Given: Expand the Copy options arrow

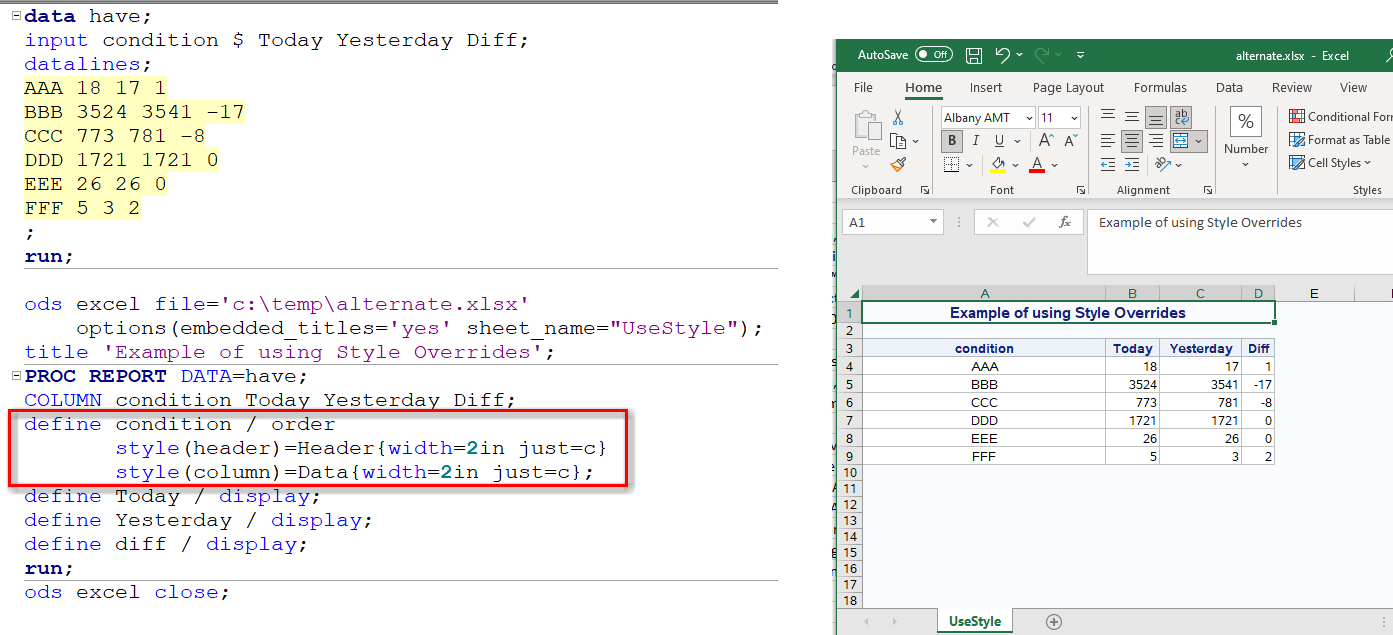Looking at the screenshot, I should (915, 142).
